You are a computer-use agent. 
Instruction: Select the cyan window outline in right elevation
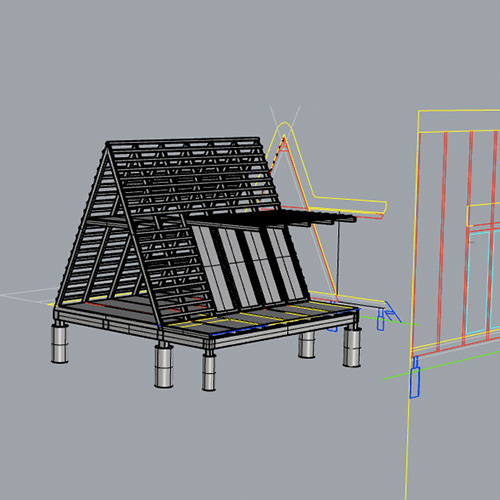[477, 283]
